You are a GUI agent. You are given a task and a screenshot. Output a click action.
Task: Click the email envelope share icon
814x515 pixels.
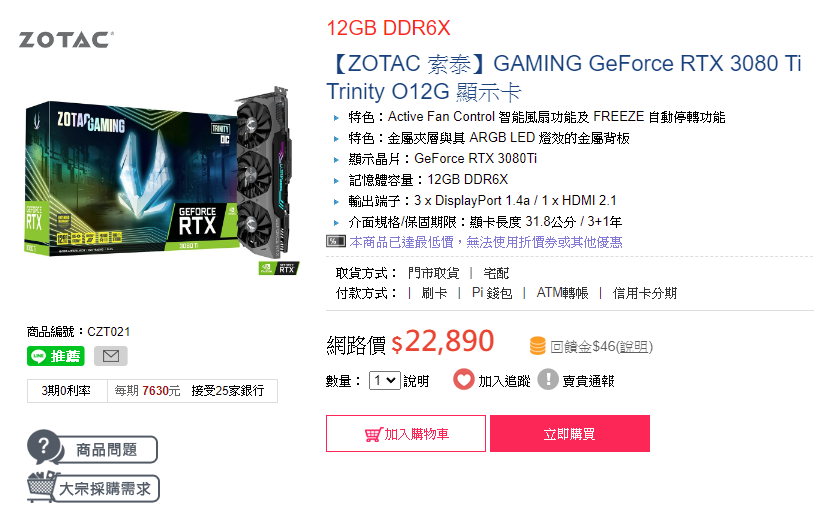(x=111, y=356)
